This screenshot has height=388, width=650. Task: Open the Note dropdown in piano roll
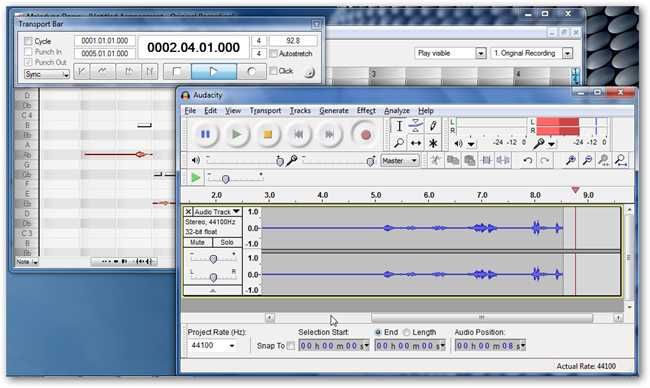[x=27, y=262]
